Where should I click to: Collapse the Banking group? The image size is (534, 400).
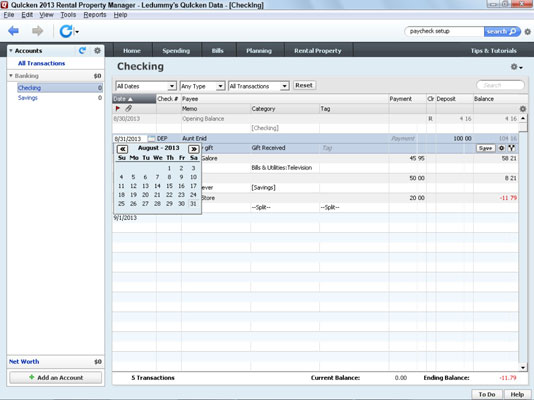click(11, 76)
